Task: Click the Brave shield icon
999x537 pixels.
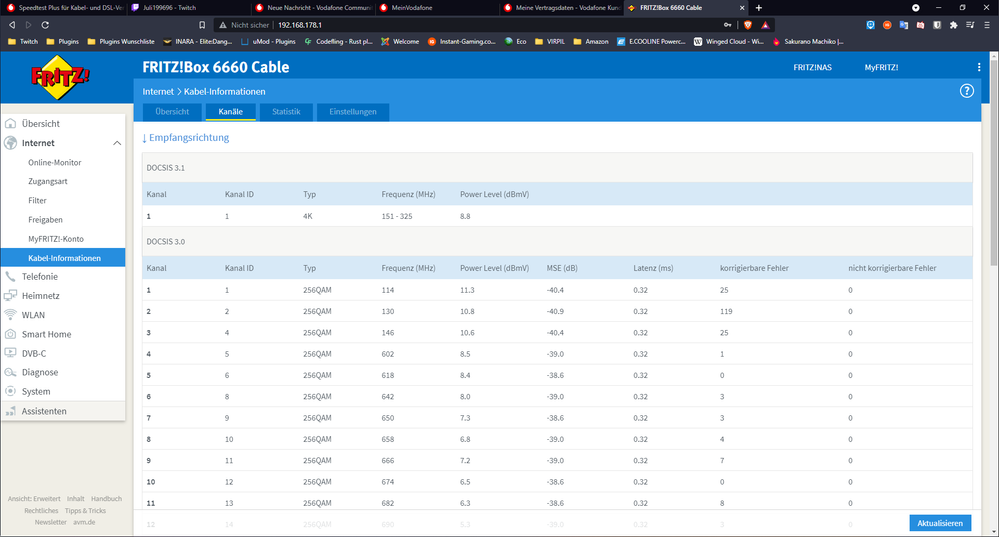Action: [x=748, y=25]
